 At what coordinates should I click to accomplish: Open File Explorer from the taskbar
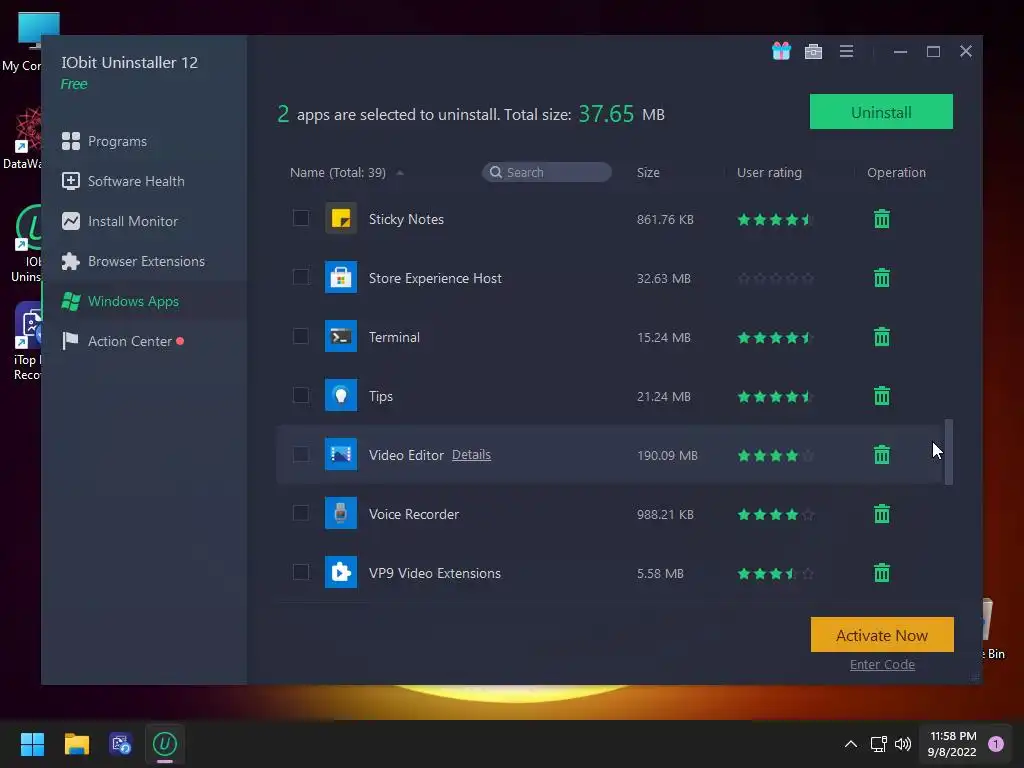click(76, 744)
